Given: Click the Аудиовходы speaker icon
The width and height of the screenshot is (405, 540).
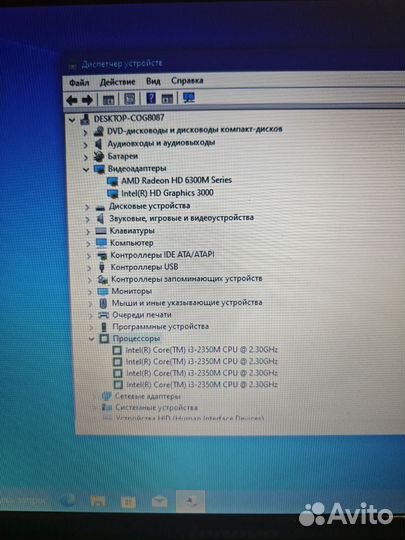Looking at the screenshot, I should [99, 144].
